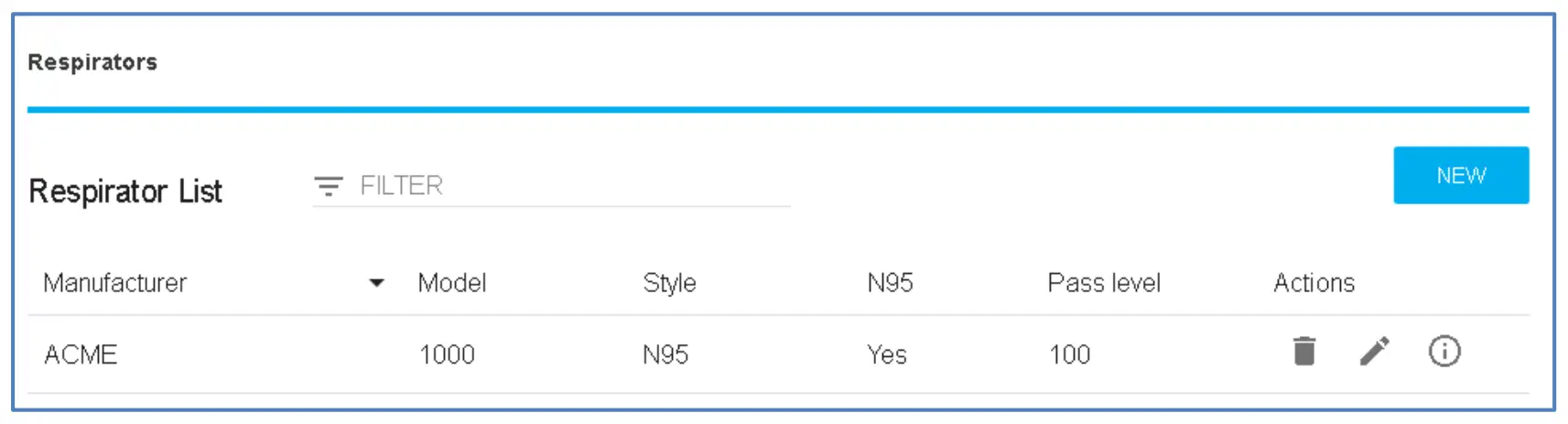
Task: Click the Yes value under N95
Action: pos(886,355)
